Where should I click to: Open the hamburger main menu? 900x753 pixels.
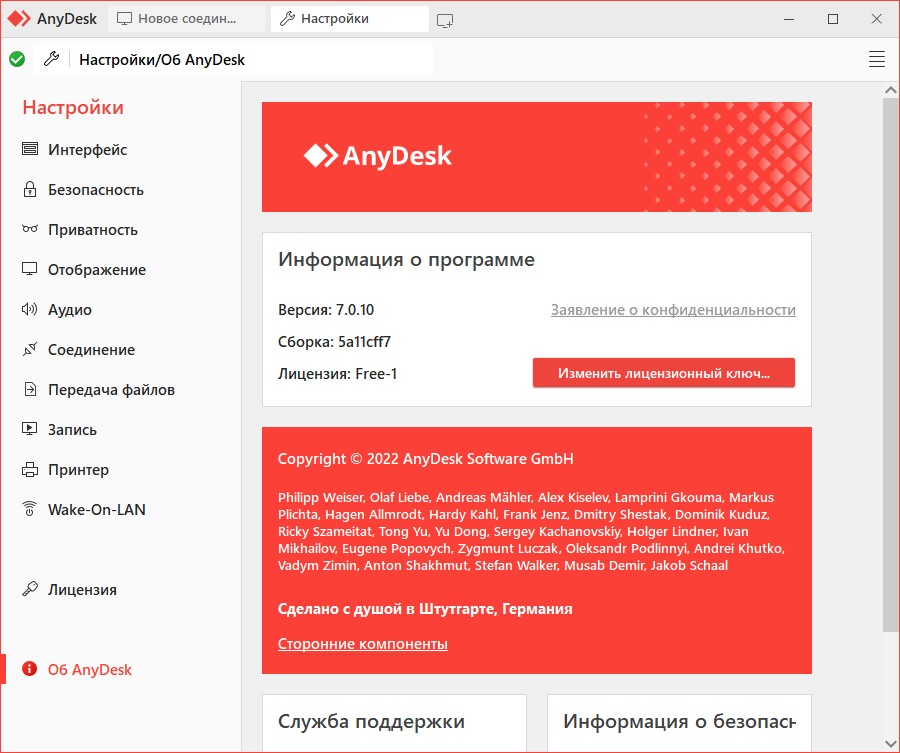pos(876,59)
